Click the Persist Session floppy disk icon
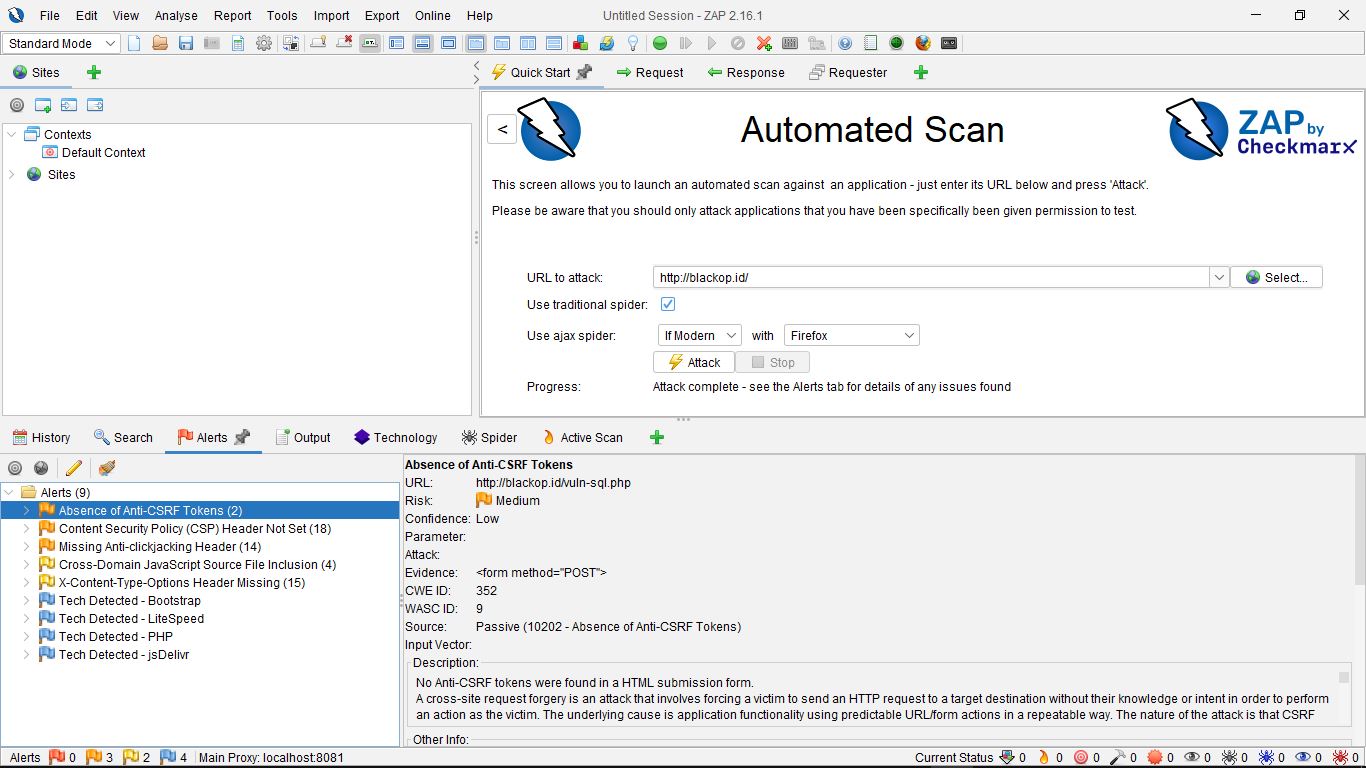1366x768 pixels. (186, 43)
